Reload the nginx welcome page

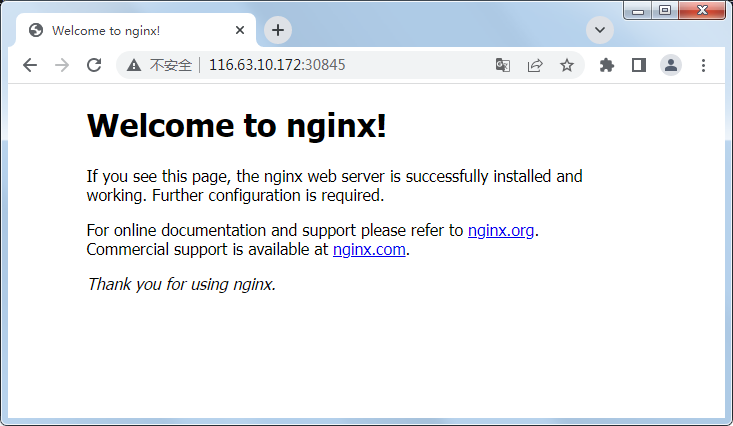pyautogui.click(x=94, y=65)
